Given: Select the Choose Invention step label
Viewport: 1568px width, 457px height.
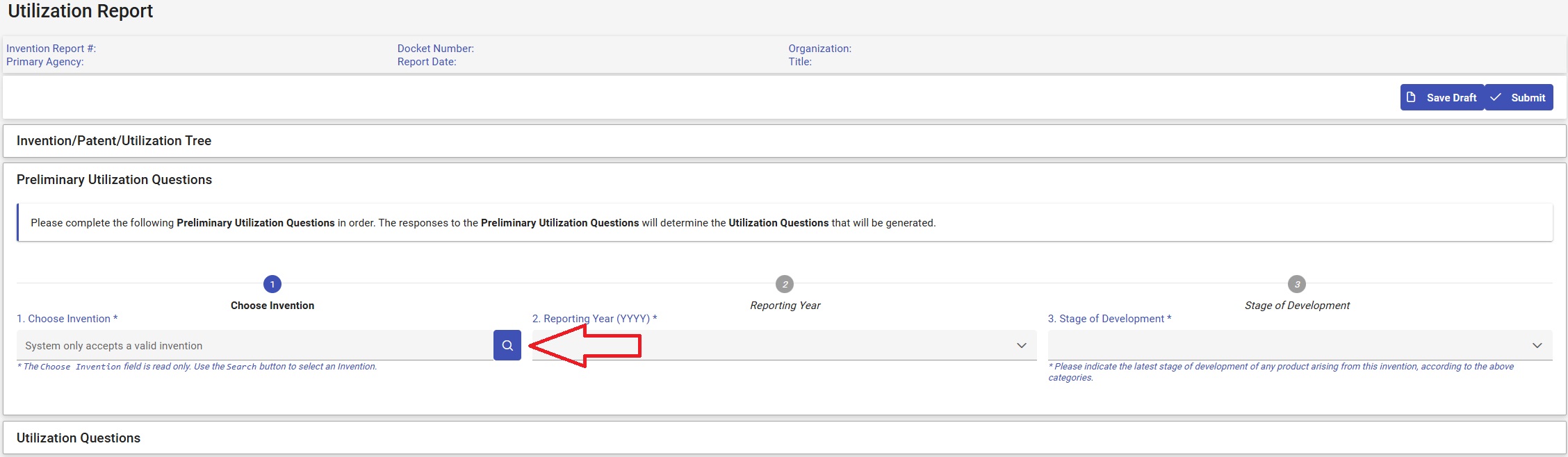Looking at the screenshot, I should [272, 306].
